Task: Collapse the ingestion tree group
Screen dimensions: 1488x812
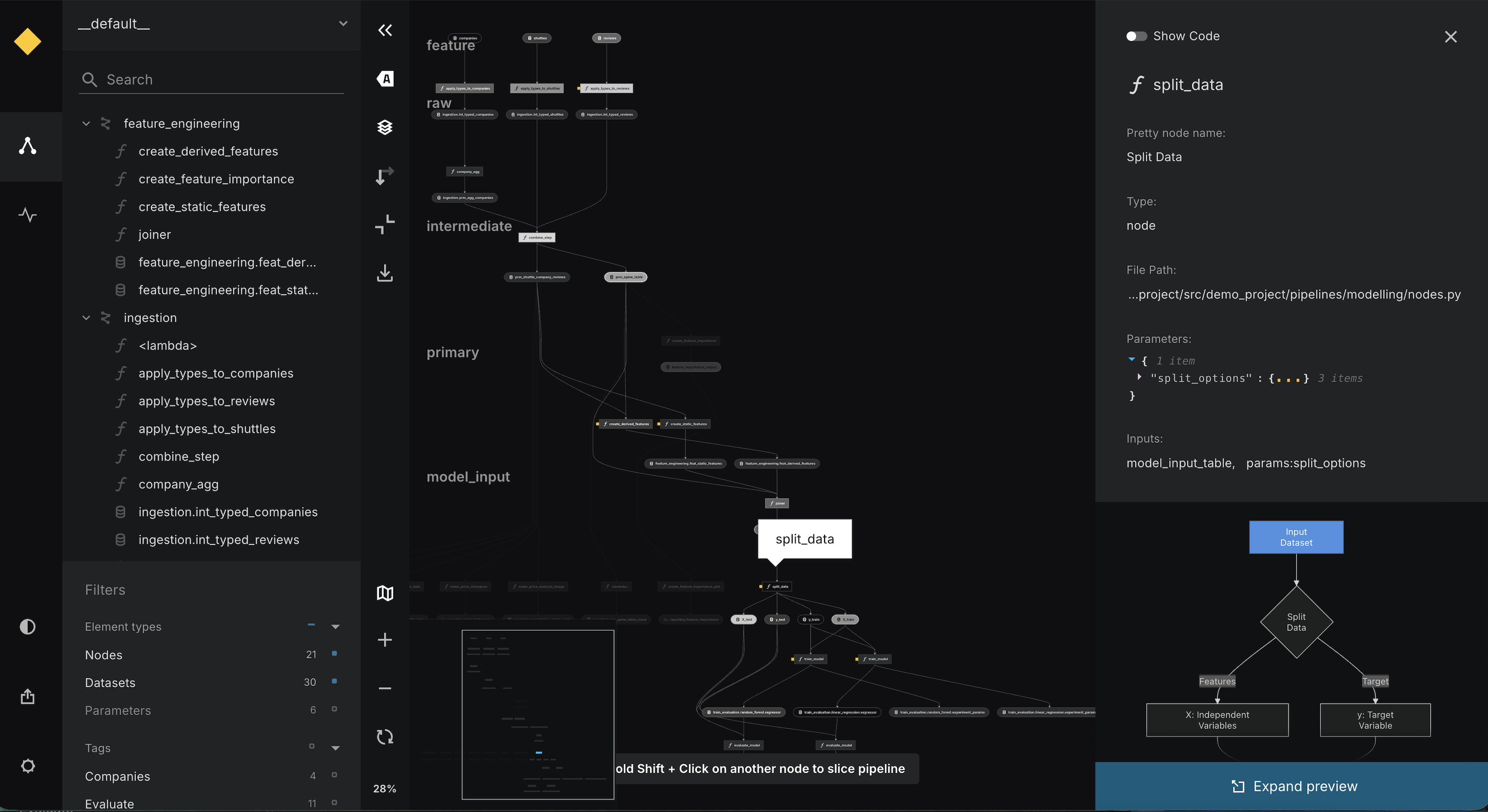Action: pos(86,318)
